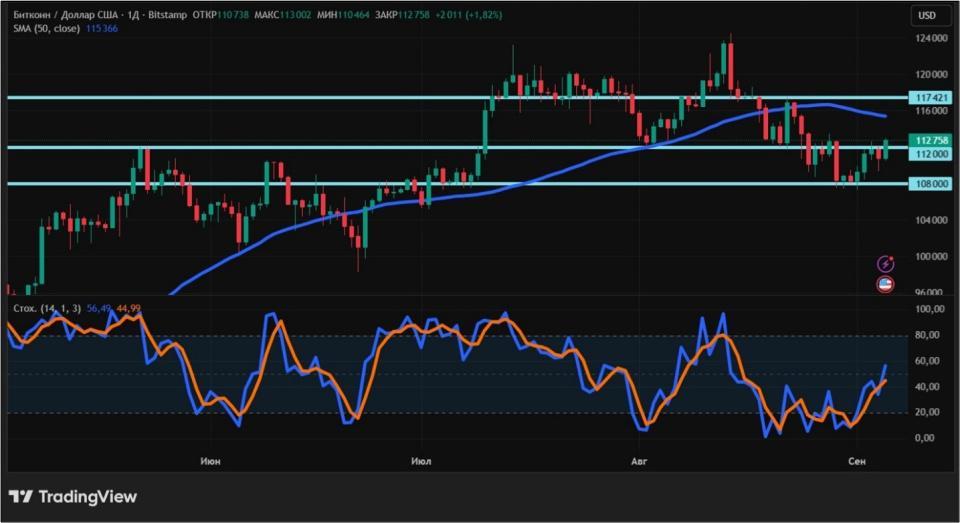
Task: Click the purple lightning bolt event icon
Action: coord(885,264)
